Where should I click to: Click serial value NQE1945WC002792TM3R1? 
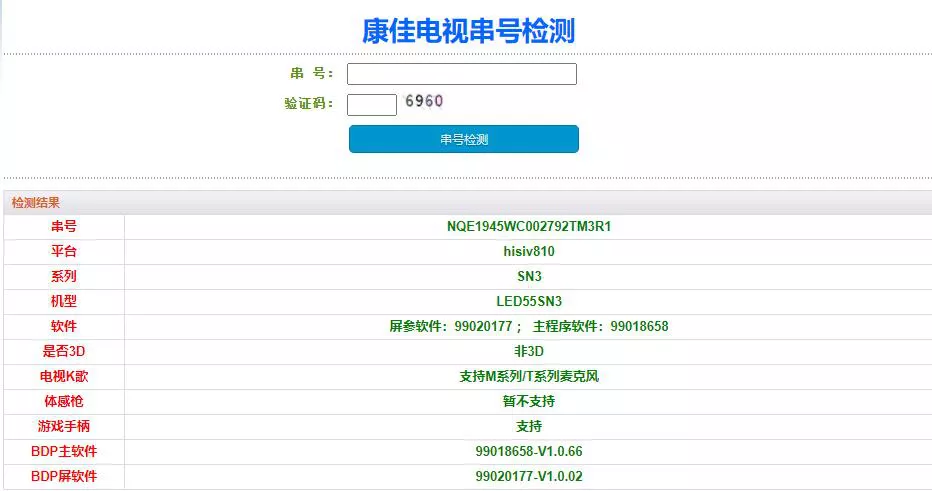pos(528,227)
